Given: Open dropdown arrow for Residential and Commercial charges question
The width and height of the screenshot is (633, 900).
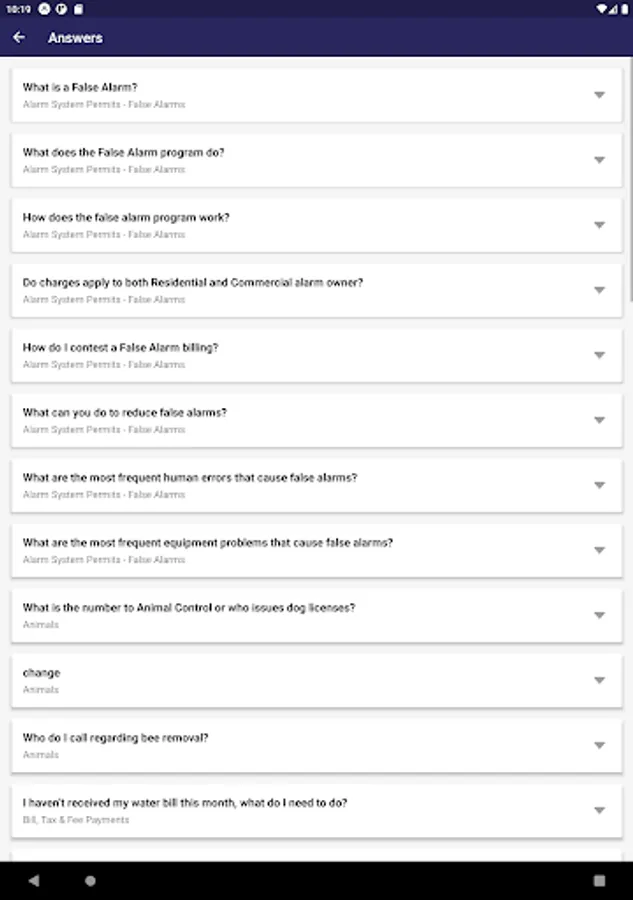Looking at the screenshot, I should [599, 290].
